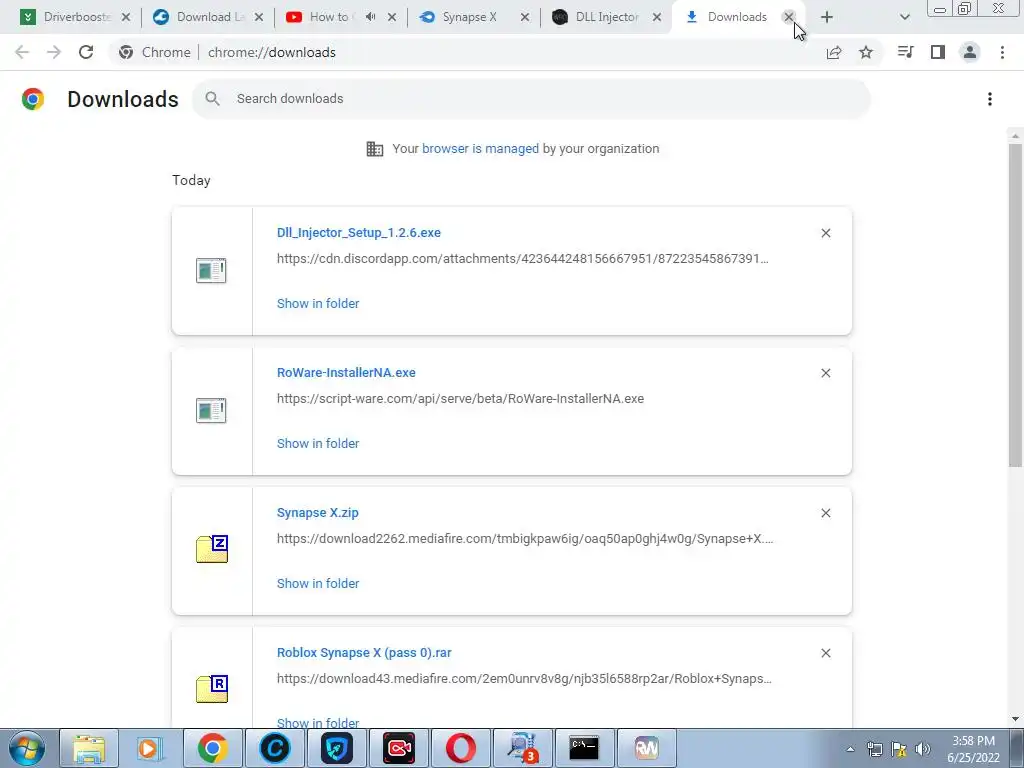Screen dimensions: 1024x768
Task: Close the DLL Injector tab
Action: click(657, 17)
